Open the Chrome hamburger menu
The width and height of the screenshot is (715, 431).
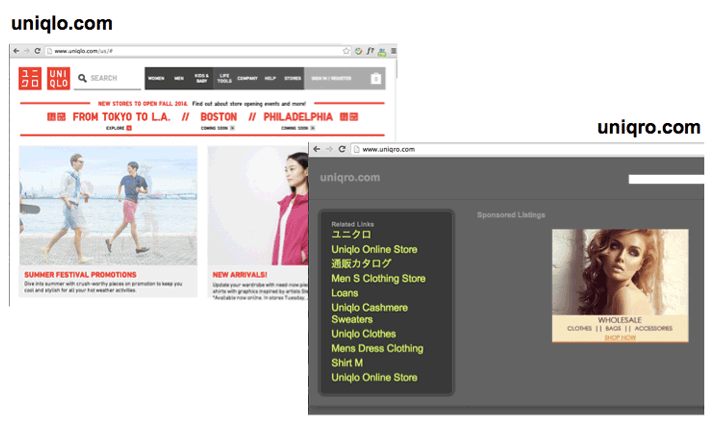(x=392, y=51)
